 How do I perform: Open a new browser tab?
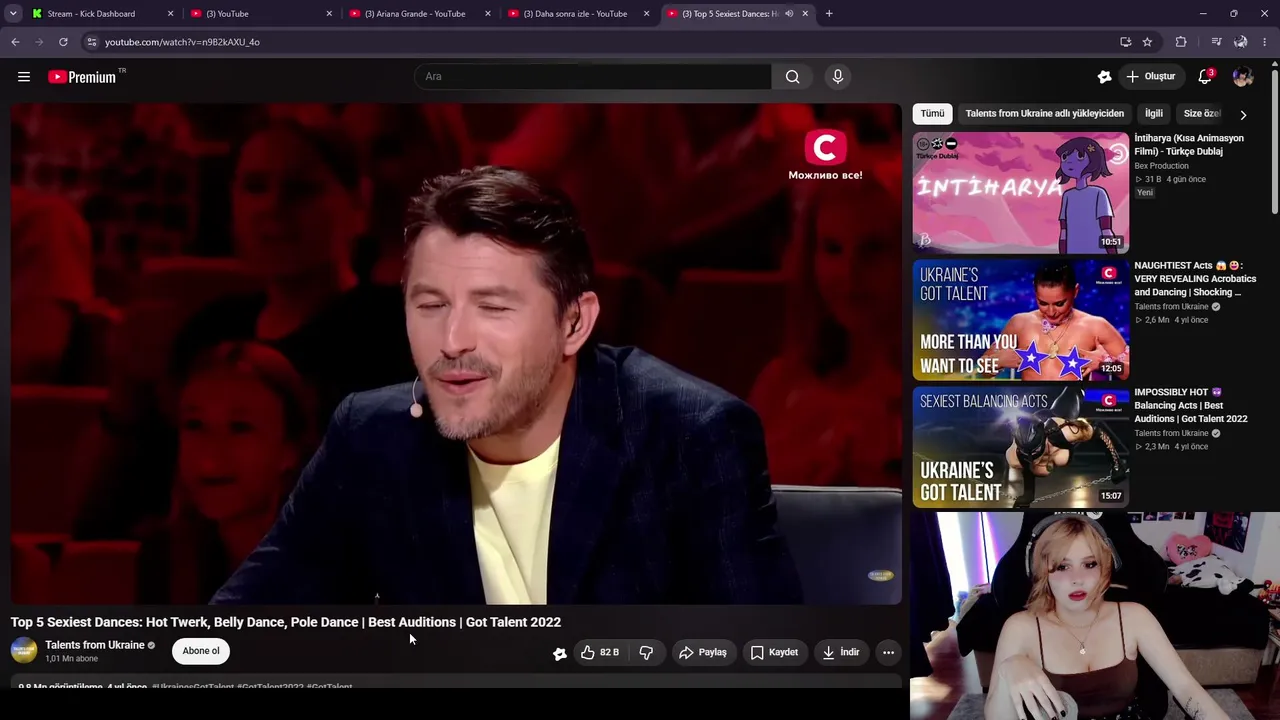pyautogui.click(x=829, y=13)
